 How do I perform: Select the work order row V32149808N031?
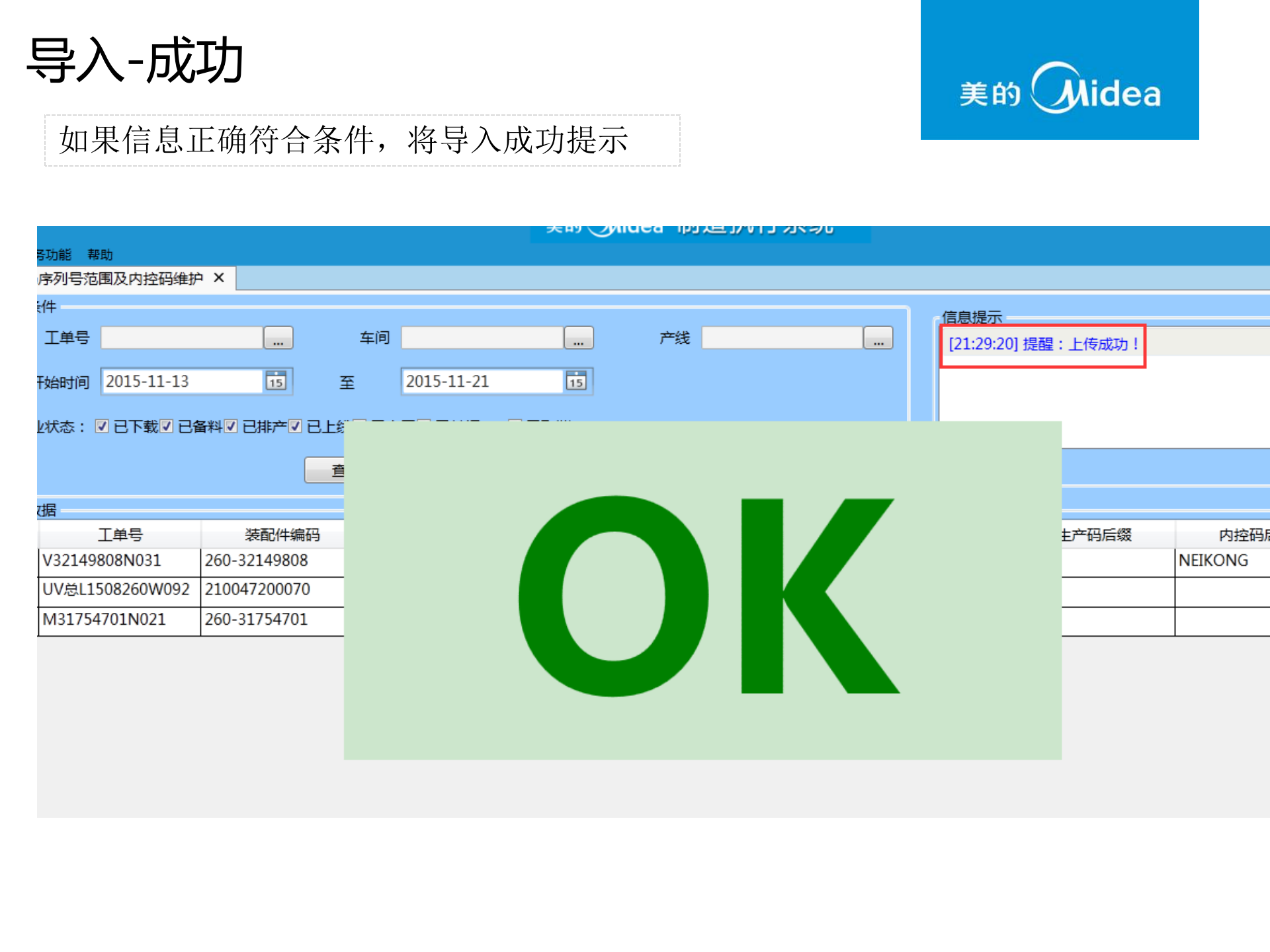[101, 561]
